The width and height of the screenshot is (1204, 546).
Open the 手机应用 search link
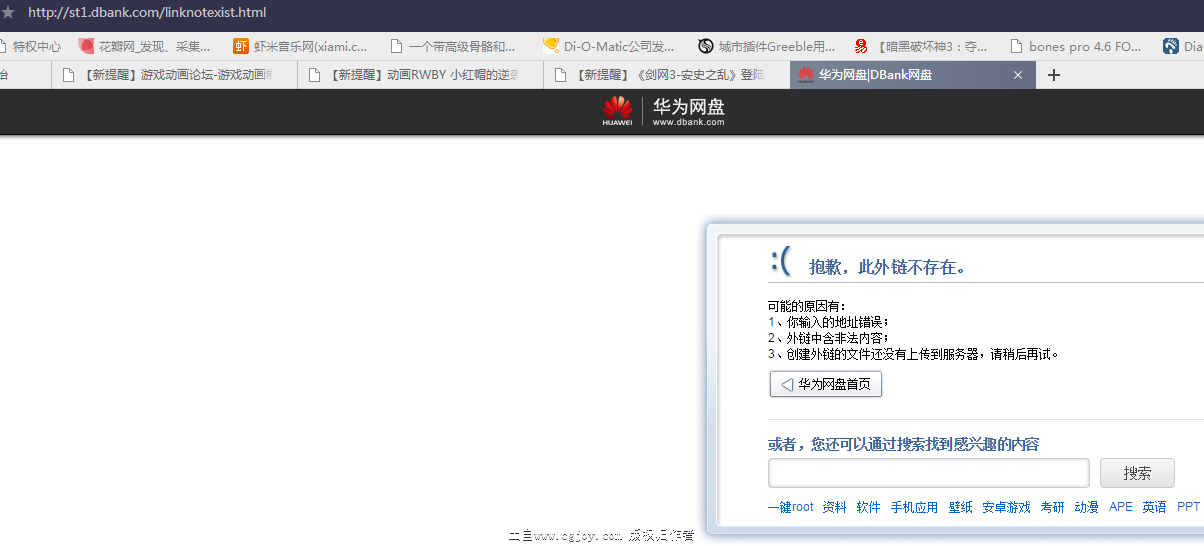point(915,507)
